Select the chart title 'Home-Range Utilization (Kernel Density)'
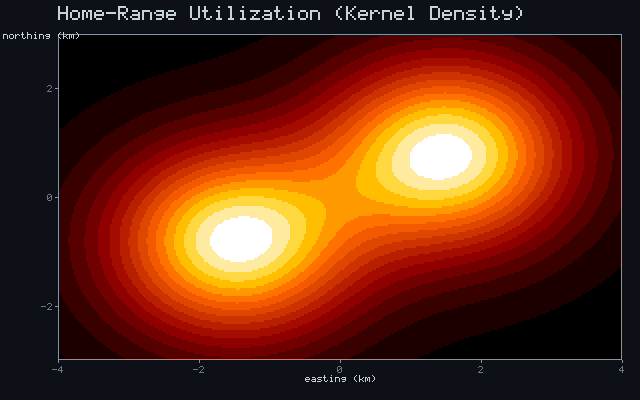This screenshot has width=640, height=400. (x=290, y=13)
